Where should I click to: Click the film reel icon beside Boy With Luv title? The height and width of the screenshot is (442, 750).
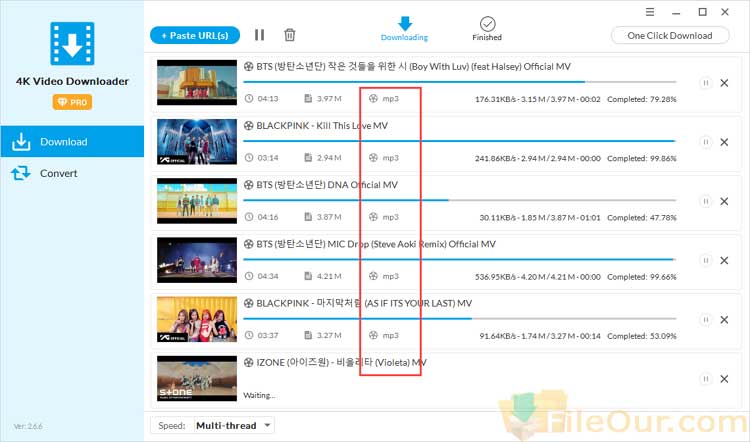248,66
